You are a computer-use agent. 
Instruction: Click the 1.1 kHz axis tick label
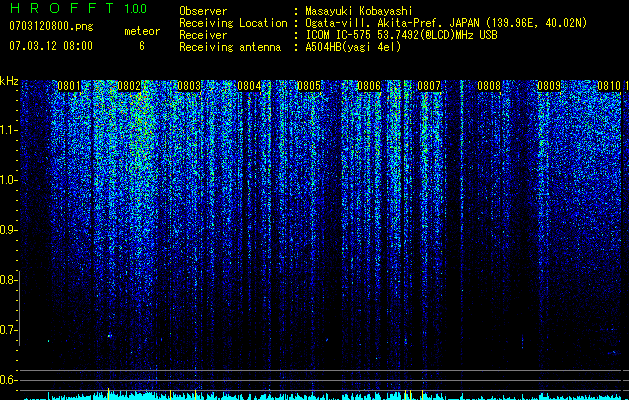[7, 130]
